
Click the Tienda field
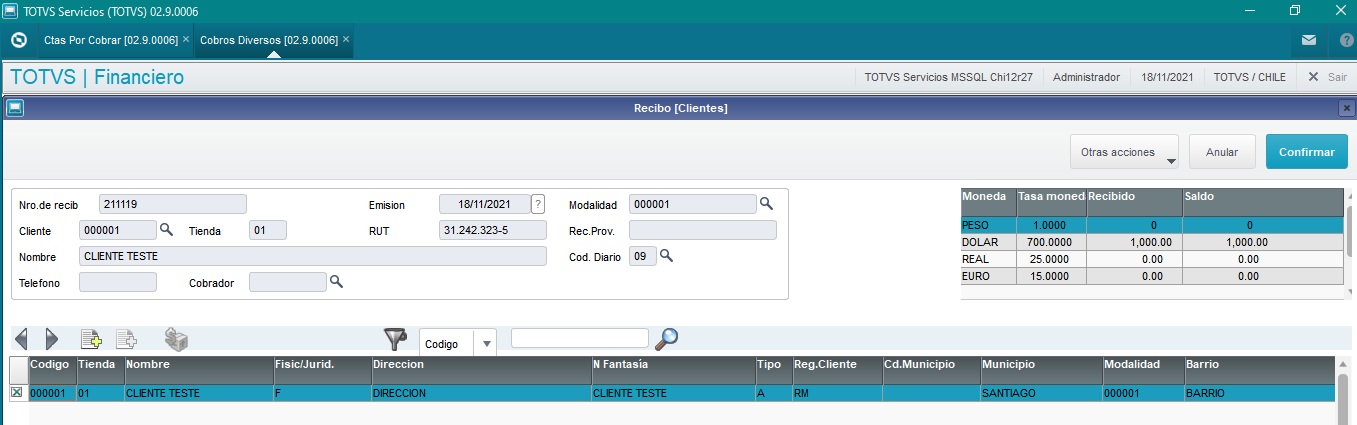pos(268,230)
